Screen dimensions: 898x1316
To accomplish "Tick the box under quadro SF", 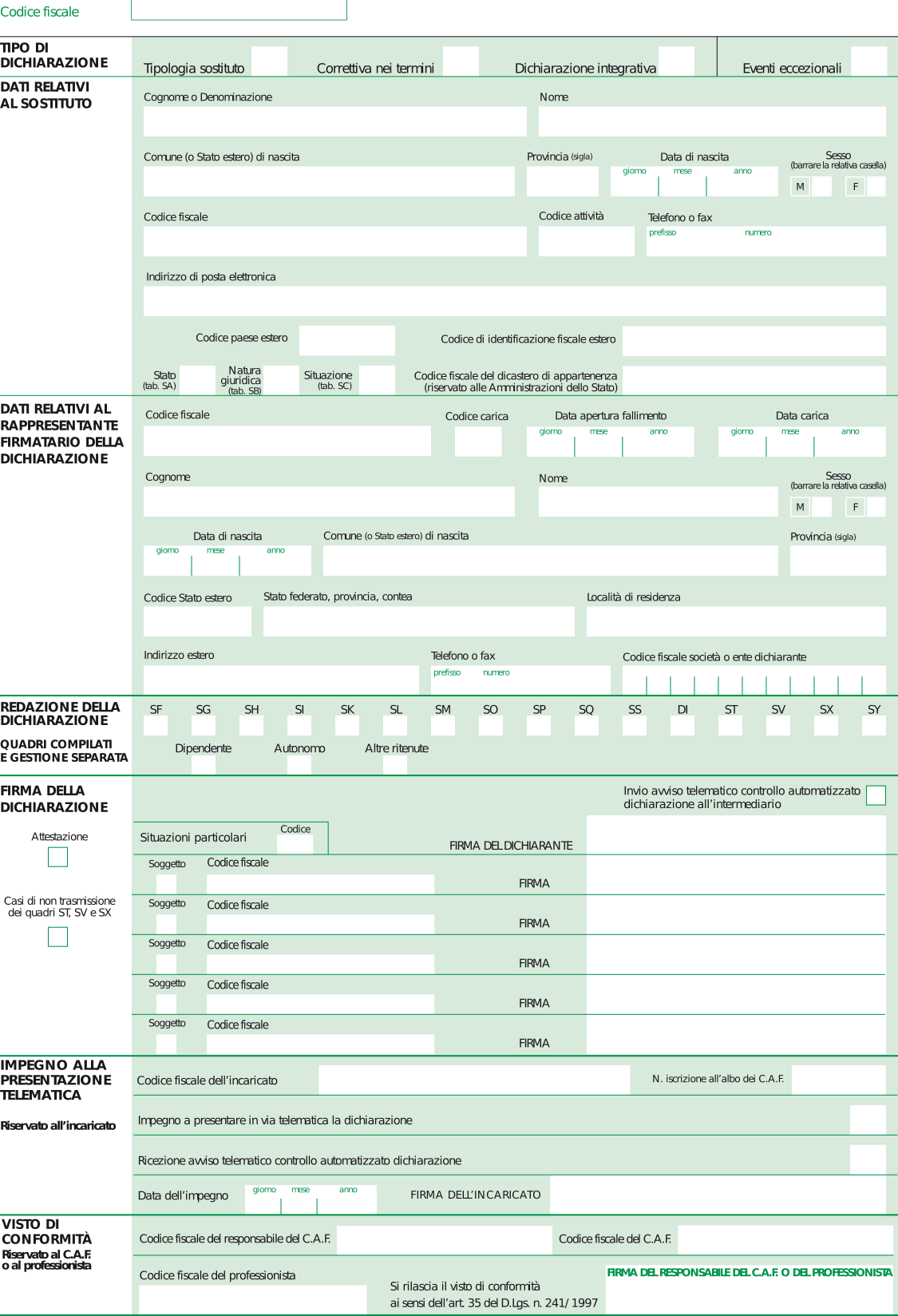I will (156, 725).
